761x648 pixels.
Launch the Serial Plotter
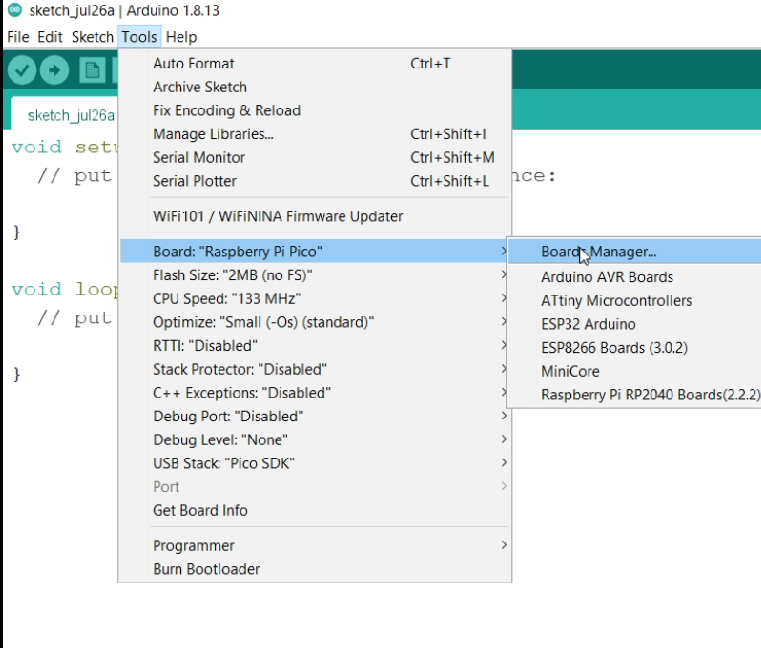click(314, 181)
